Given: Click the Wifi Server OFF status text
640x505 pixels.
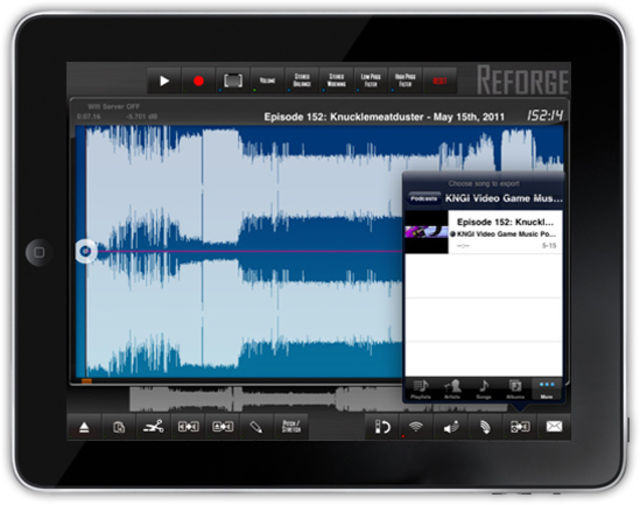Looking at the screenshot, I should [x=113, y=107].
